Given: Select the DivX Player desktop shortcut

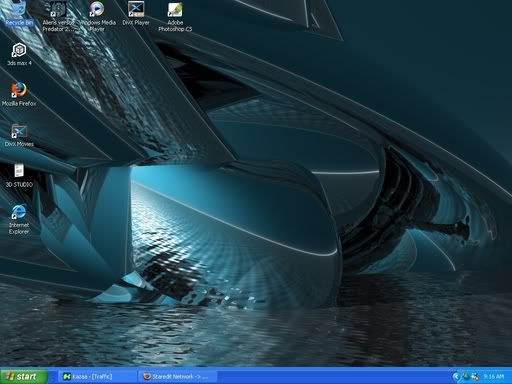Looking at the screenshot, I should pos(136,13).
